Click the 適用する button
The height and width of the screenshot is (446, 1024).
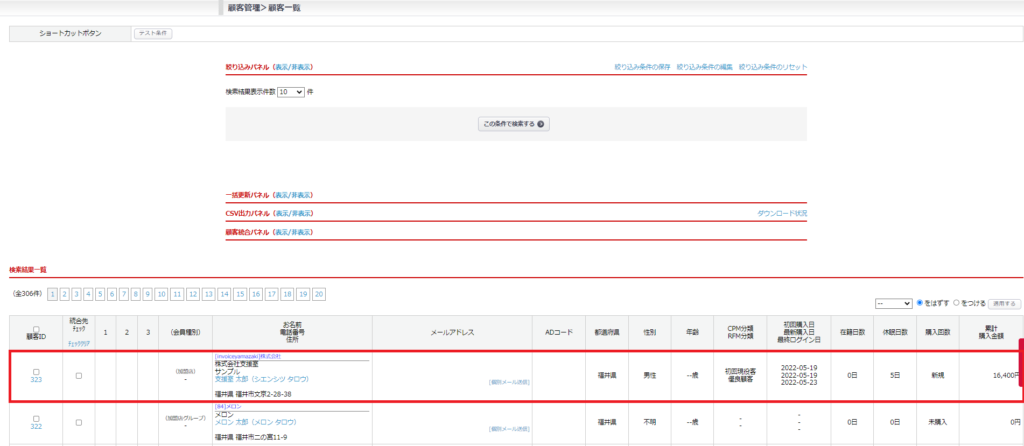click(x=1004, y=304)
